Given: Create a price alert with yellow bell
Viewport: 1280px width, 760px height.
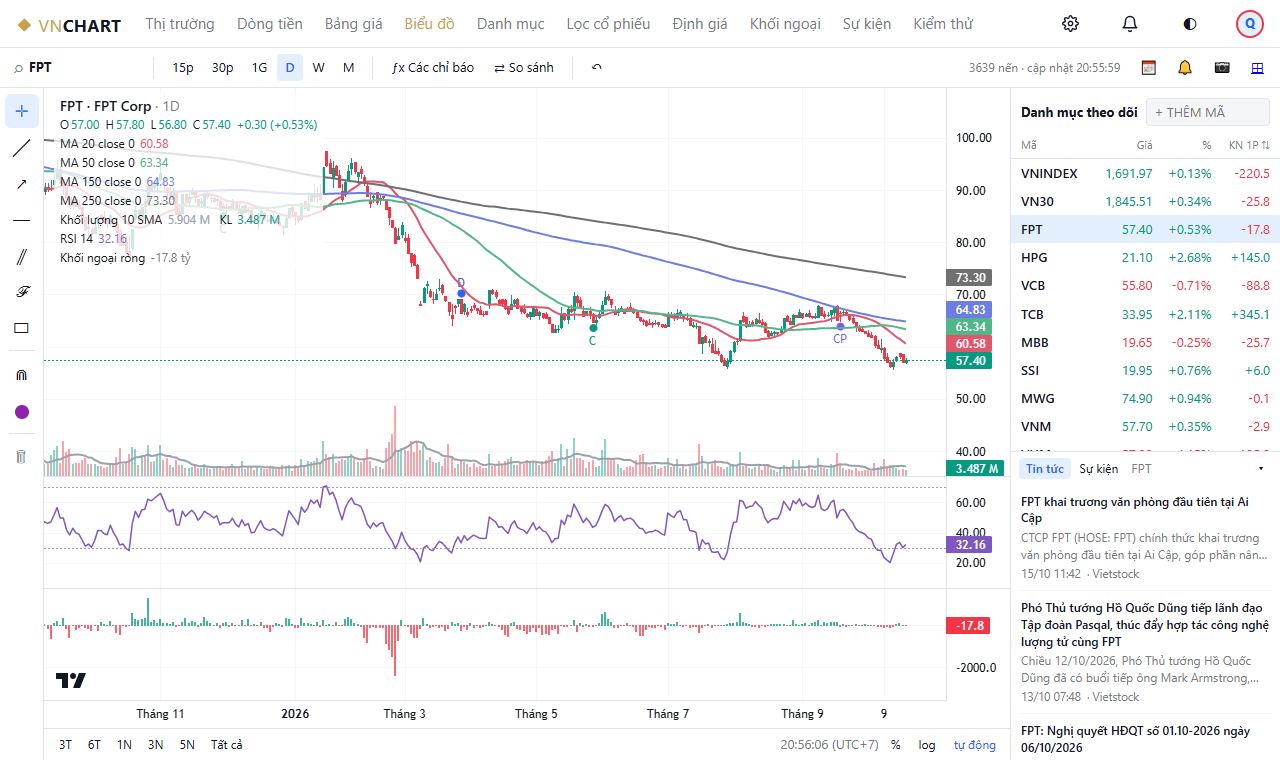Looking at the screenshot, I should click(x=1185, y=68).
